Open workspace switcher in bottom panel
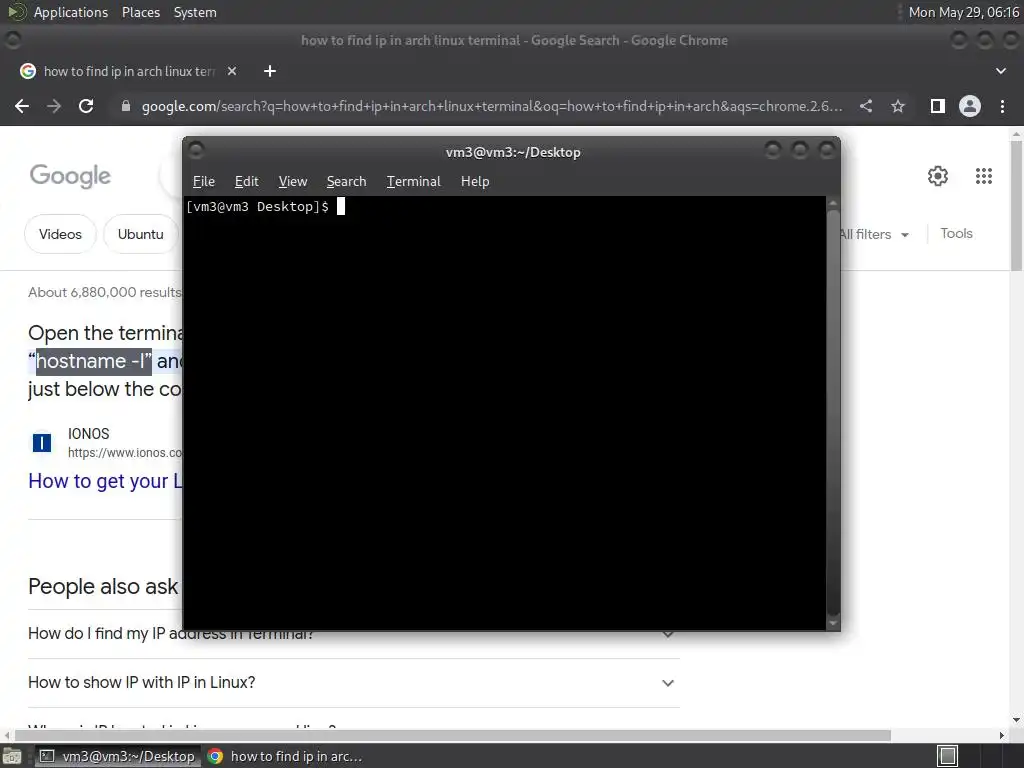This screenshot has width=1024, height=768. 948,756
